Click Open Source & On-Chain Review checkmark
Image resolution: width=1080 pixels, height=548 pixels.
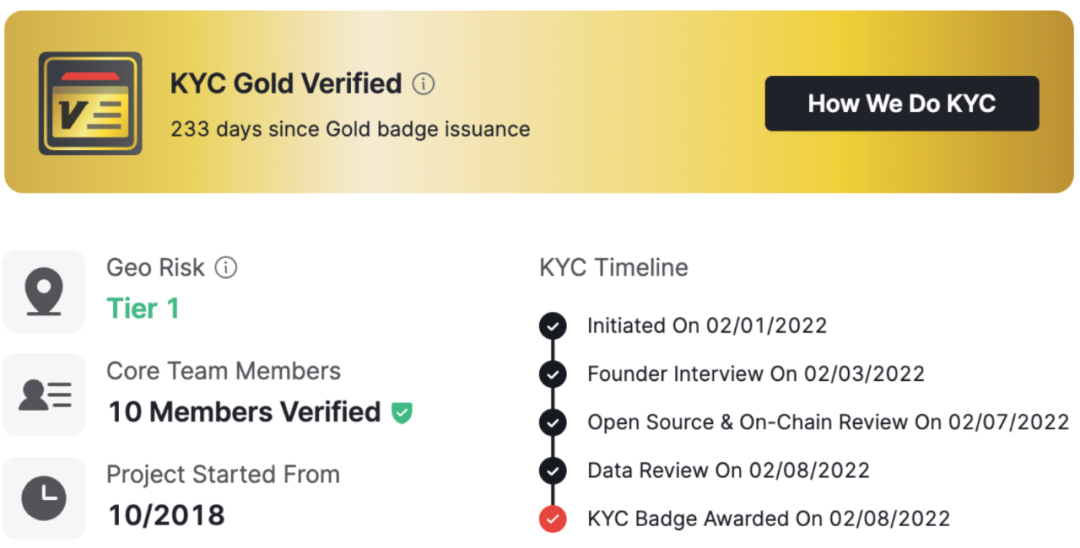pyautogui.click(x=552, y=422)
